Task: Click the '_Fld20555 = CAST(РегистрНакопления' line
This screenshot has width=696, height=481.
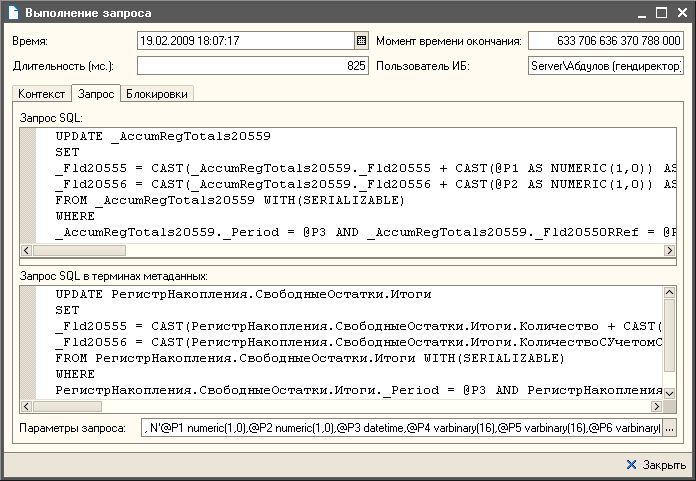Action: [x=359, y=326]
